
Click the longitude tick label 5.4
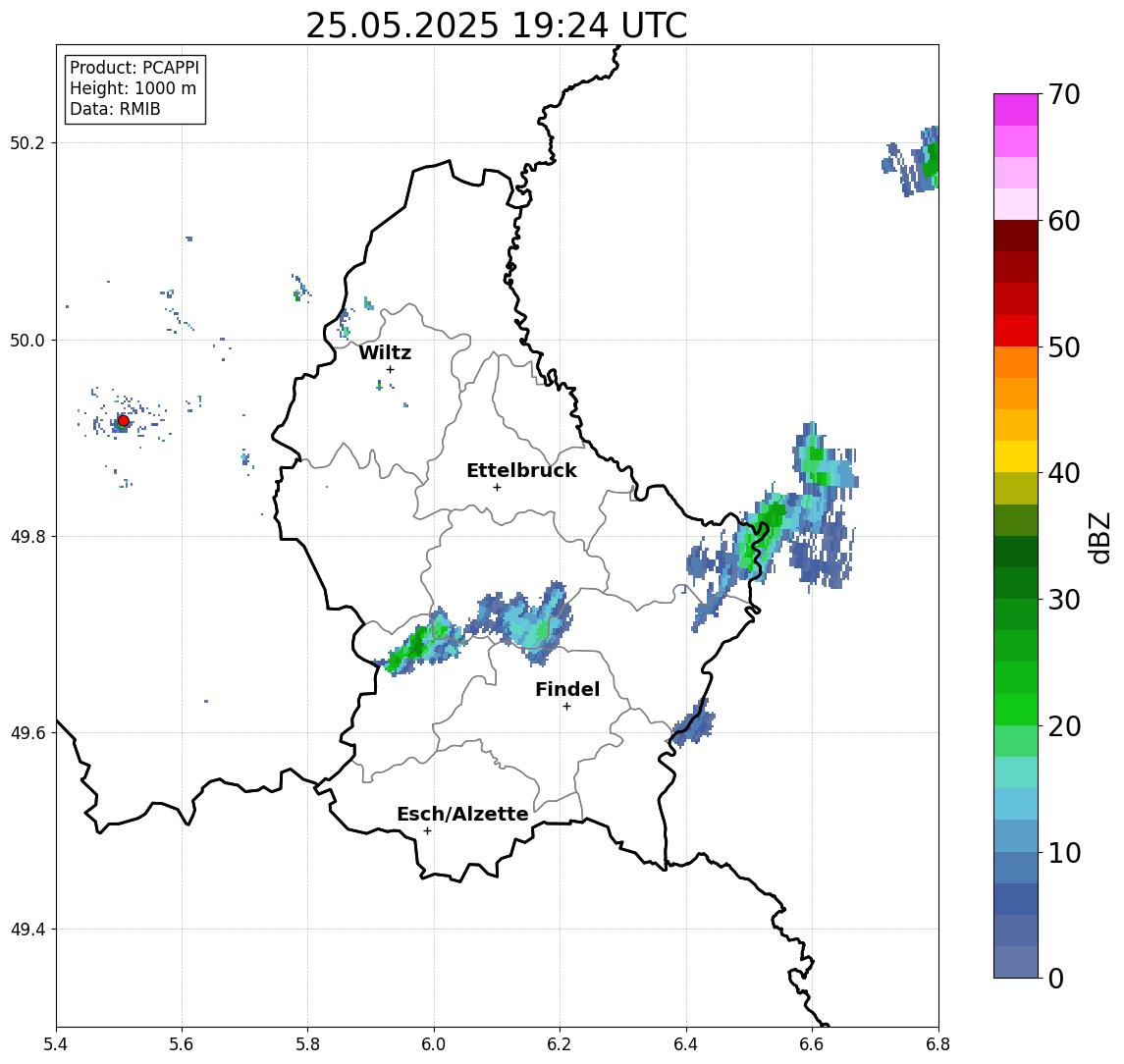[56, 1044]
